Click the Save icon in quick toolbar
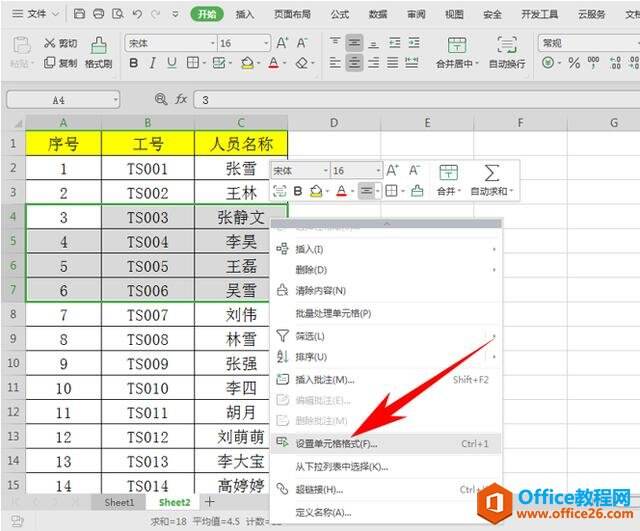This screenshot has width=640, height=531. (x=79, y=14)
